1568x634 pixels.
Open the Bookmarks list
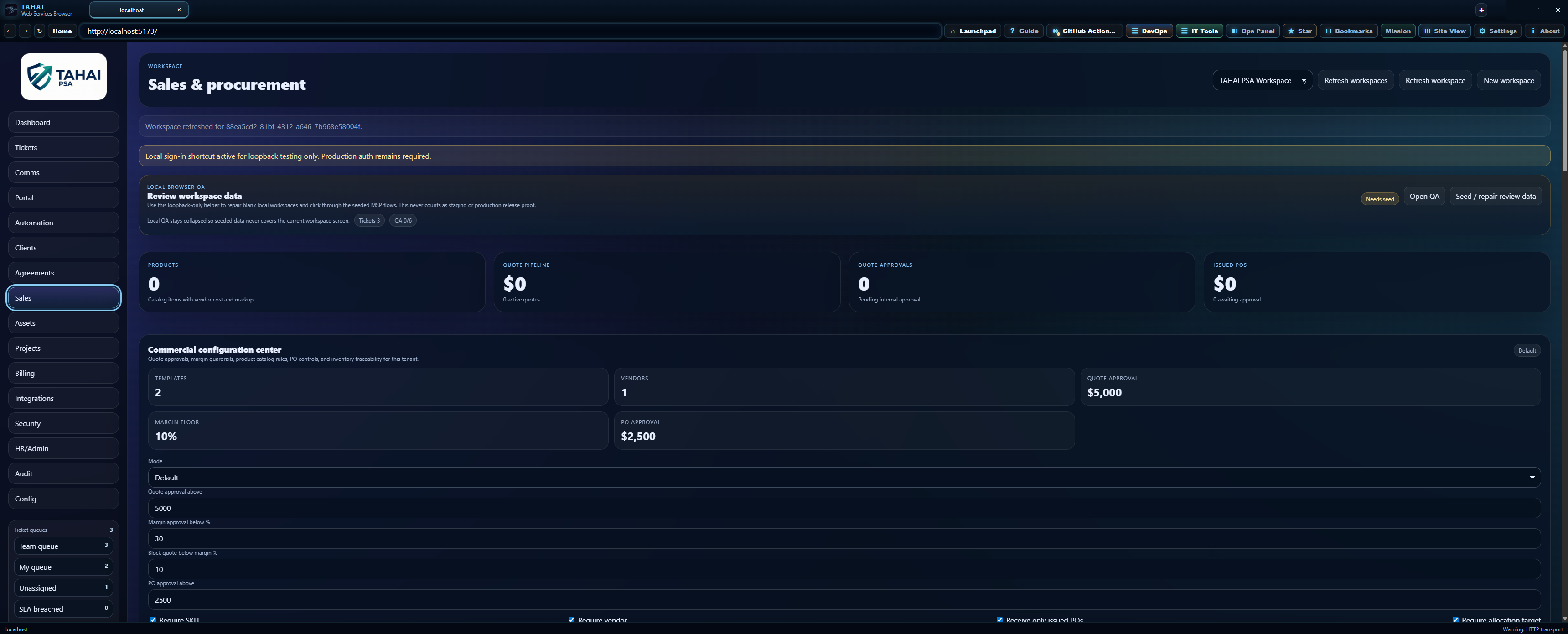click(x=1349, y=31)
